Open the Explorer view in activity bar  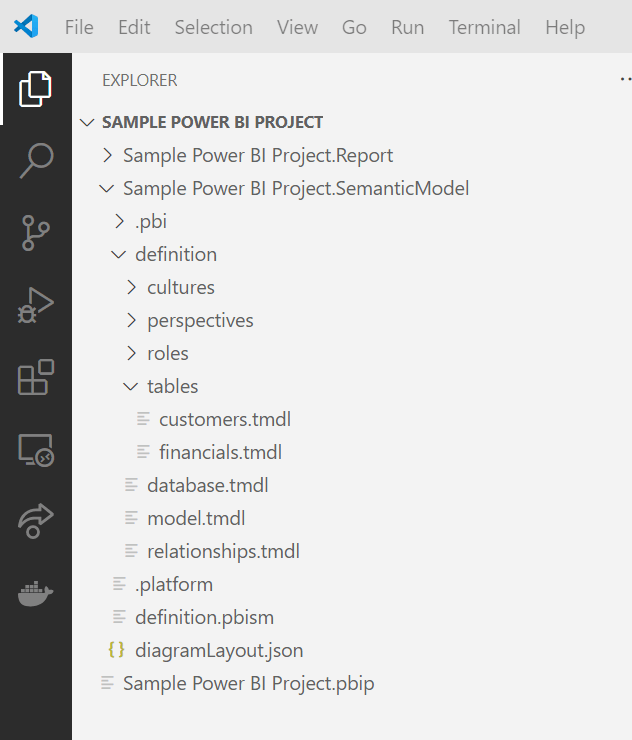click(x=35, y=89)
